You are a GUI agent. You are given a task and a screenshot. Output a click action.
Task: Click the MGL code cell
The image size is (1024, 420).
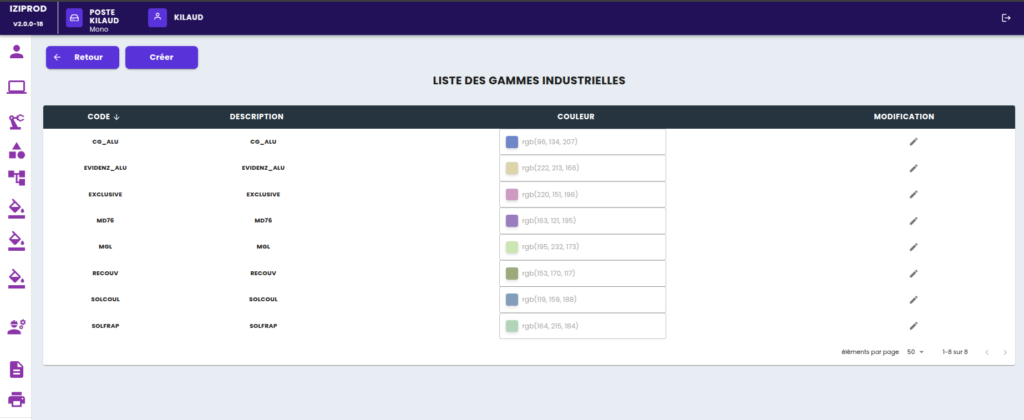[x=105, y=247]
